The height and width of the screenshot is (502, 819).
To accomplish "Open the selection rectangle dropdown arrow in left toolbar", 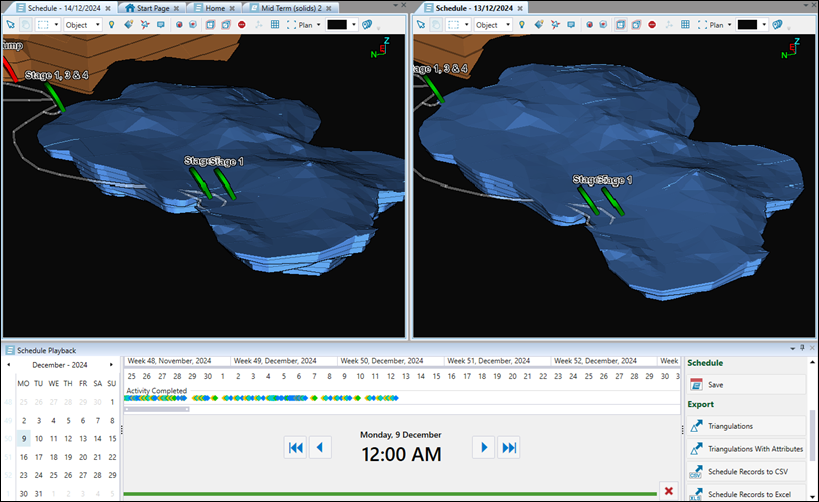I will pyautogui.click(x=55, y=24).
